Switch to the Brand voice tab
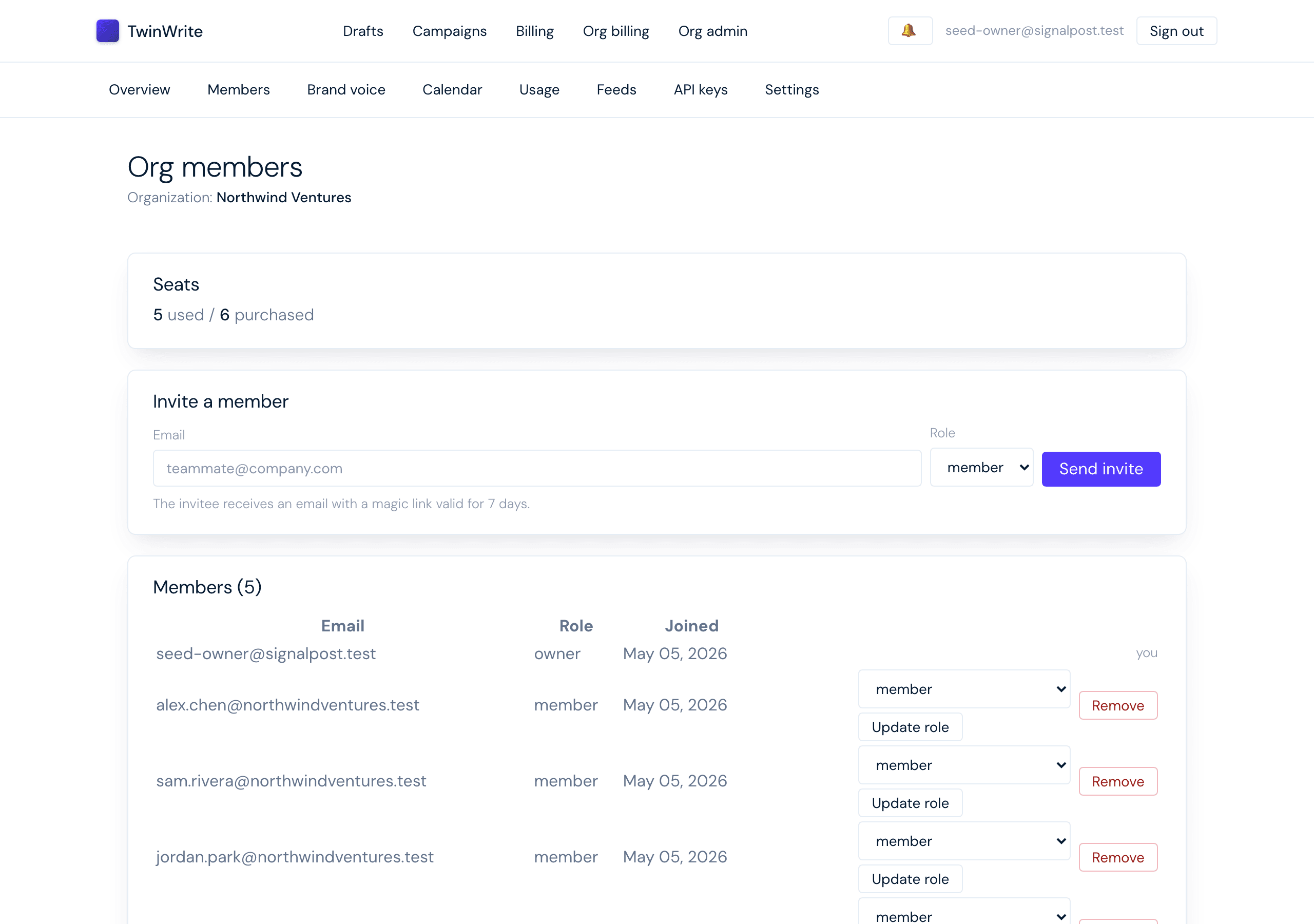 (345, 90)
